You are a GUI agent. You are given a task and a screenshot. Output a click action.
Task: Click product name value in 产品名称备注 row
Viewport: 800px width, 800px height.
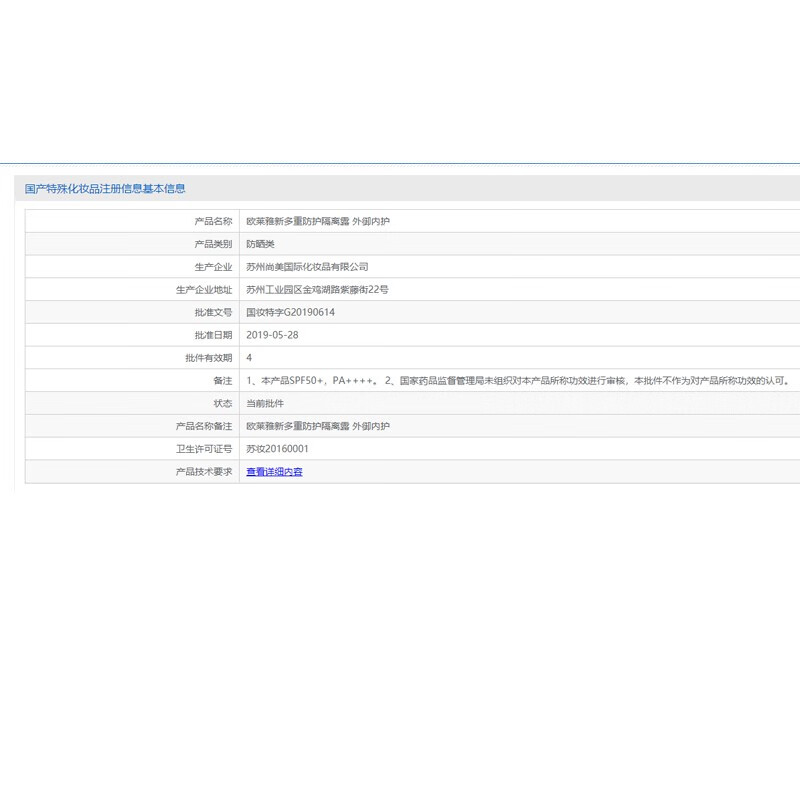(318, 427)
